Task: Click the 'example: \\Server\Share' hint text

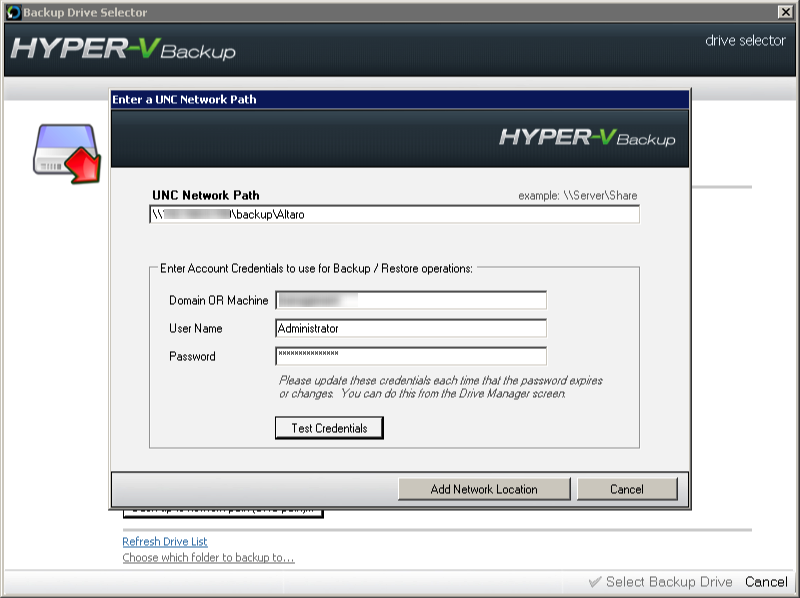Action: [x=578, y=195]
